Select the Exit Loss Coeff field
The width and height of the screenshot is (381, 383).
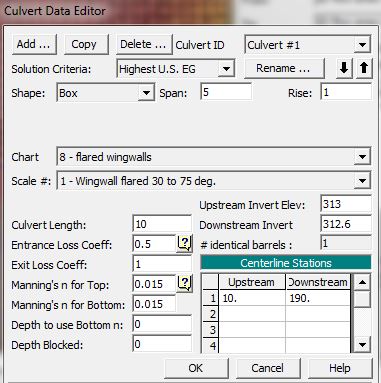click(x=162, y=264)
